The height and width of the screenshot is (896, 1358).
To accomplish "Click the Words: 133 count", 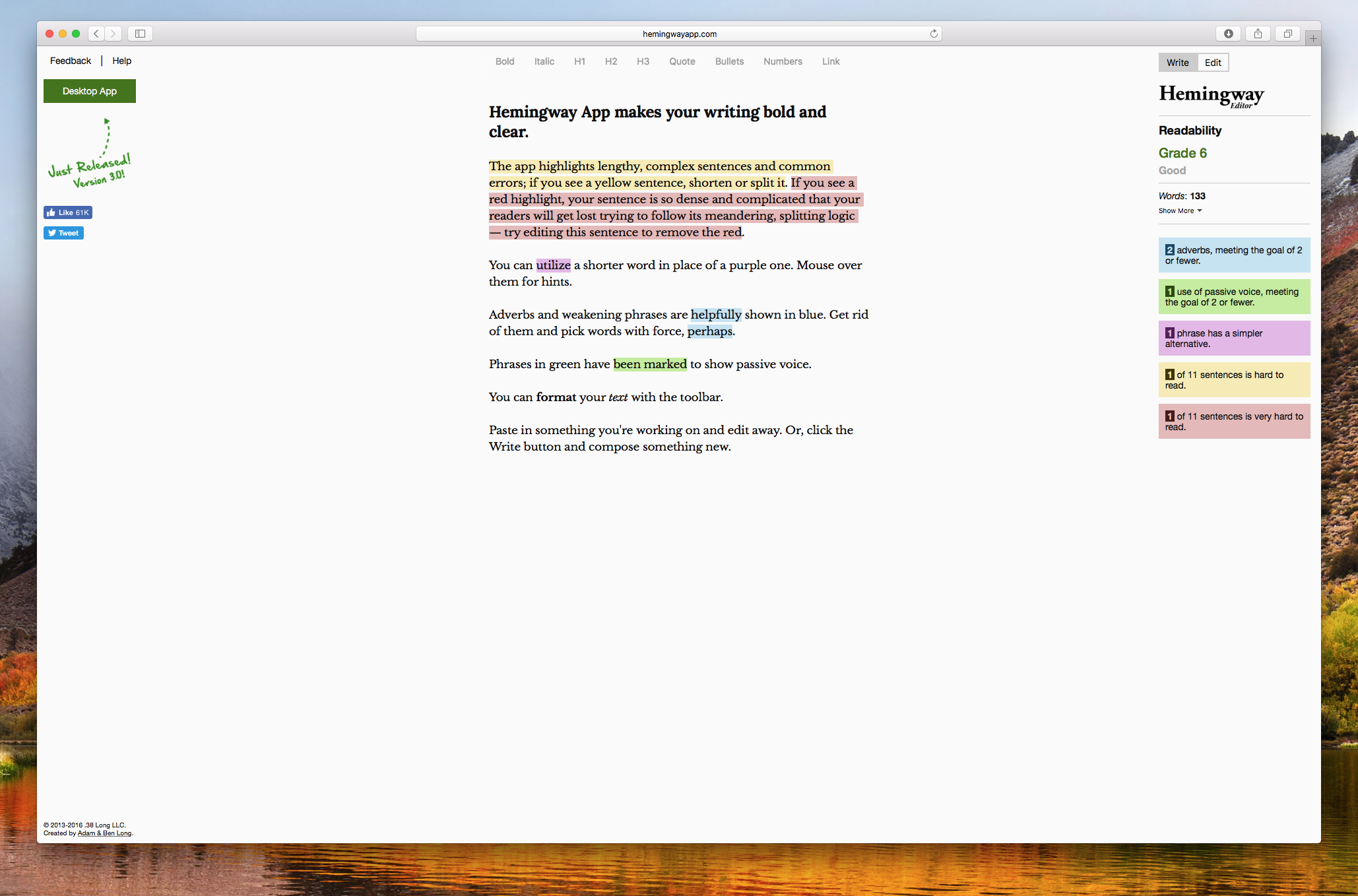I will tap(1182, 196).
